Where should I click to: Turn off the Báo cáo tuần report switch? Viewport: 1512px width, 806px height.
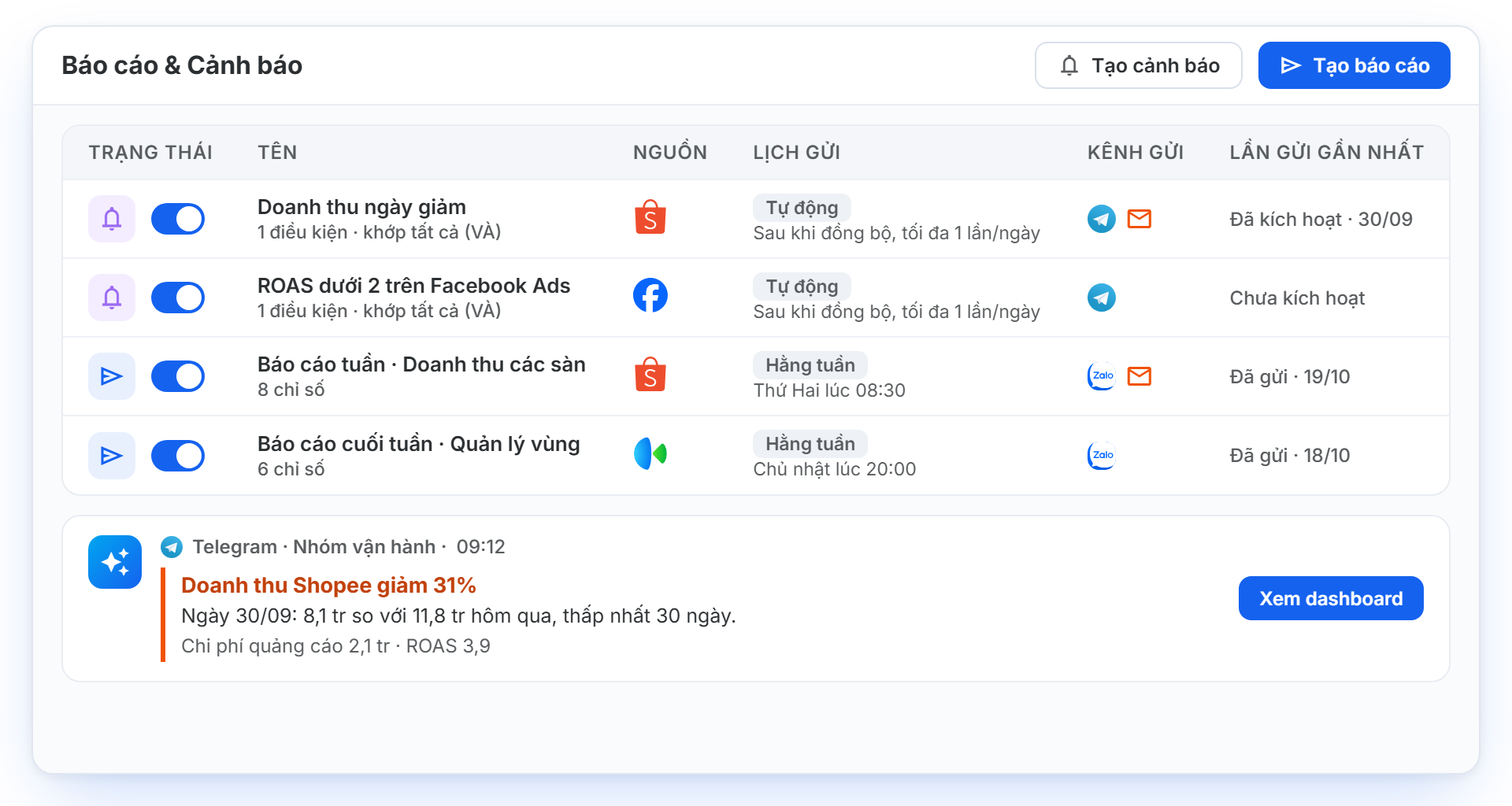point(178,376)
